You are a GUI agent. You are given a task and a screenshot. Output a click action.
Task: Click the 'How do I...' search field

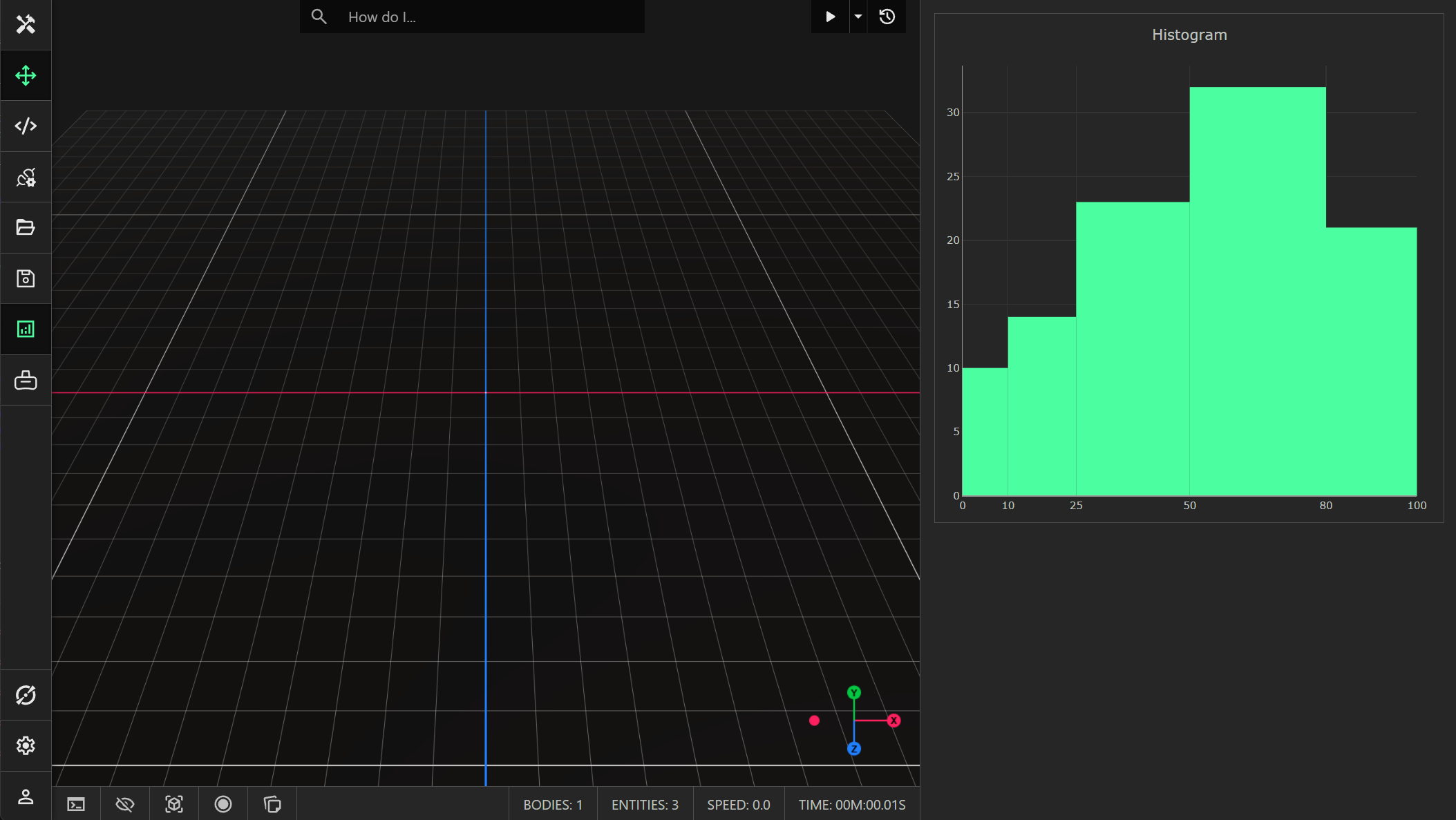[x=472, y=17]
